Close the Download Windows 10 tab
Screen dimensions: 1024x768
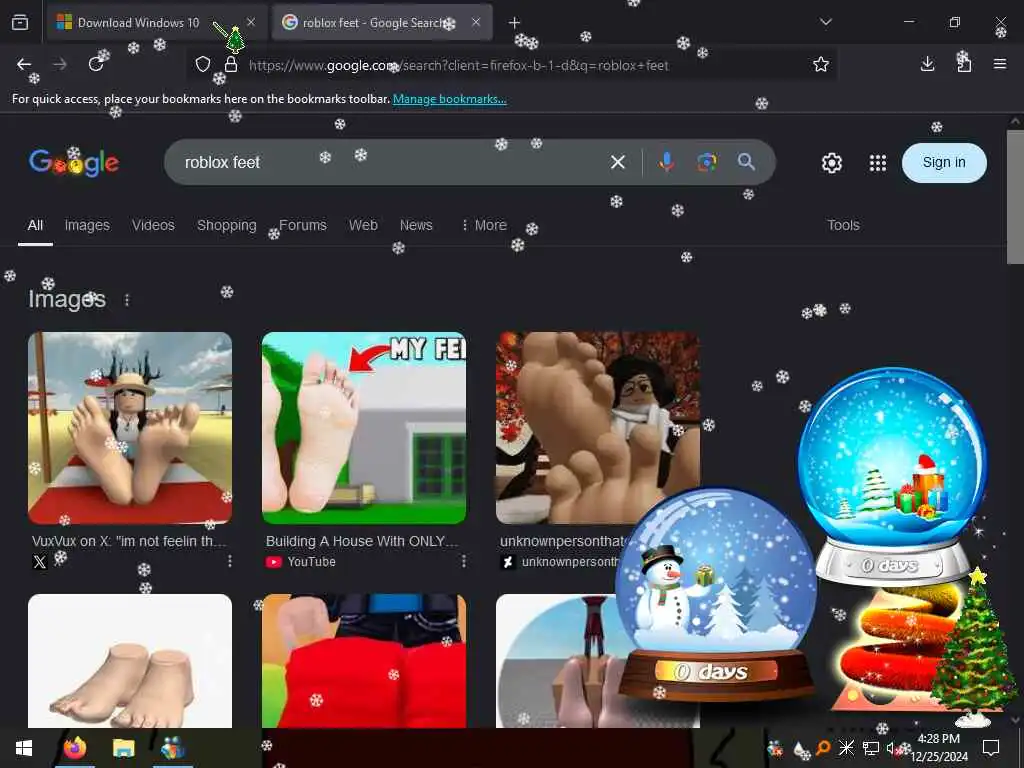pyautogui.click(x=251, y=22)
